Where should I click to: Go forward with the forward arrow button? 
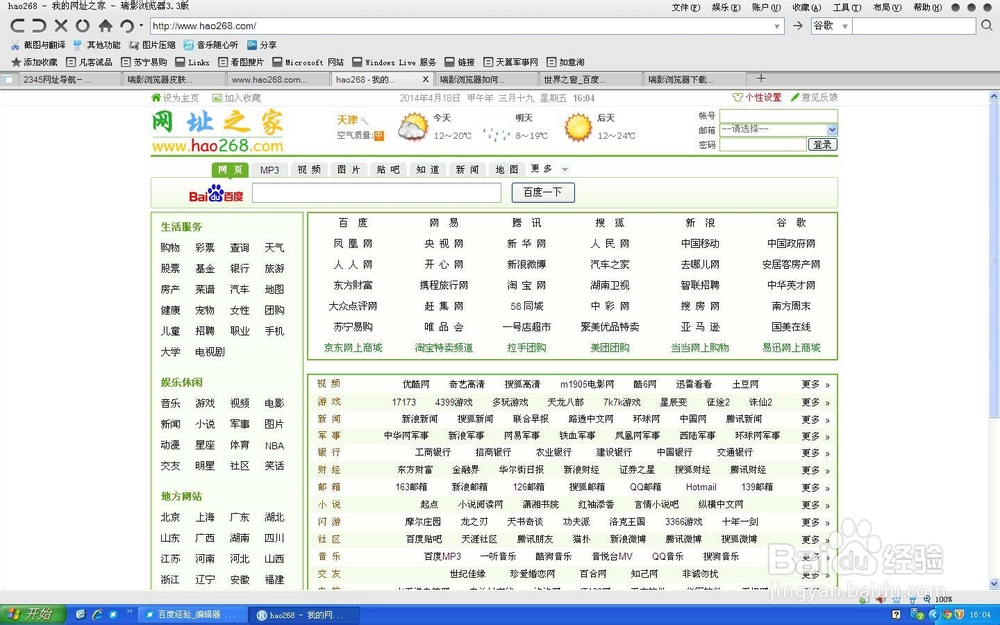pos(39,26)
